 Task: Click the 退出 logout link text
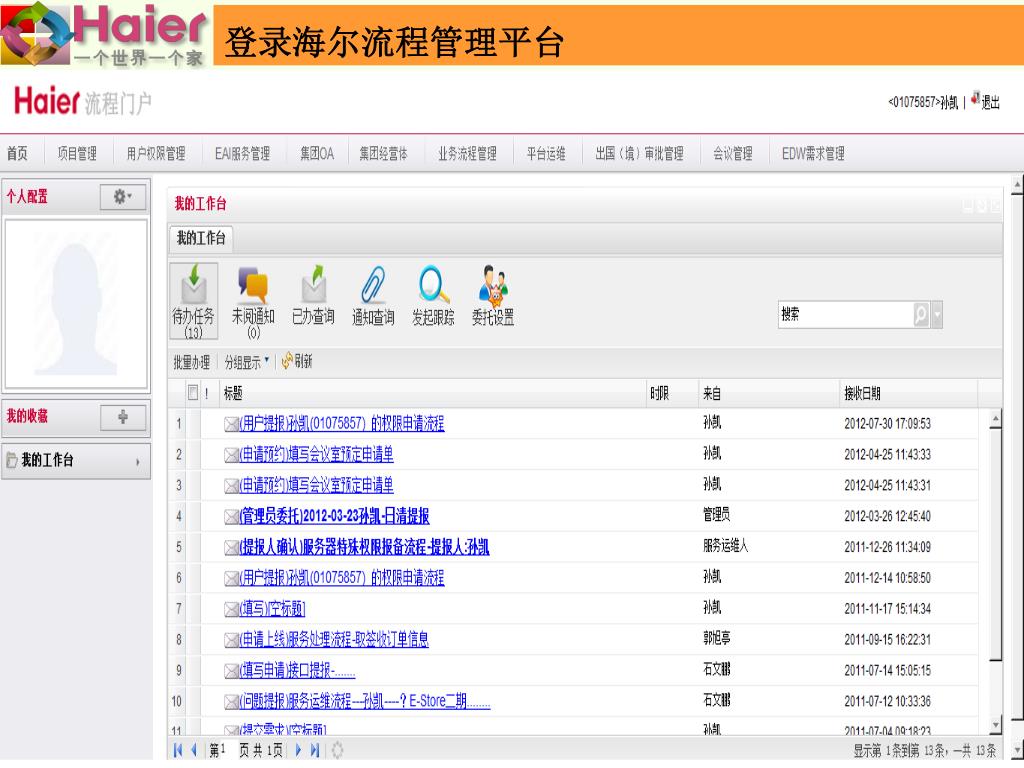click(991, 102)
